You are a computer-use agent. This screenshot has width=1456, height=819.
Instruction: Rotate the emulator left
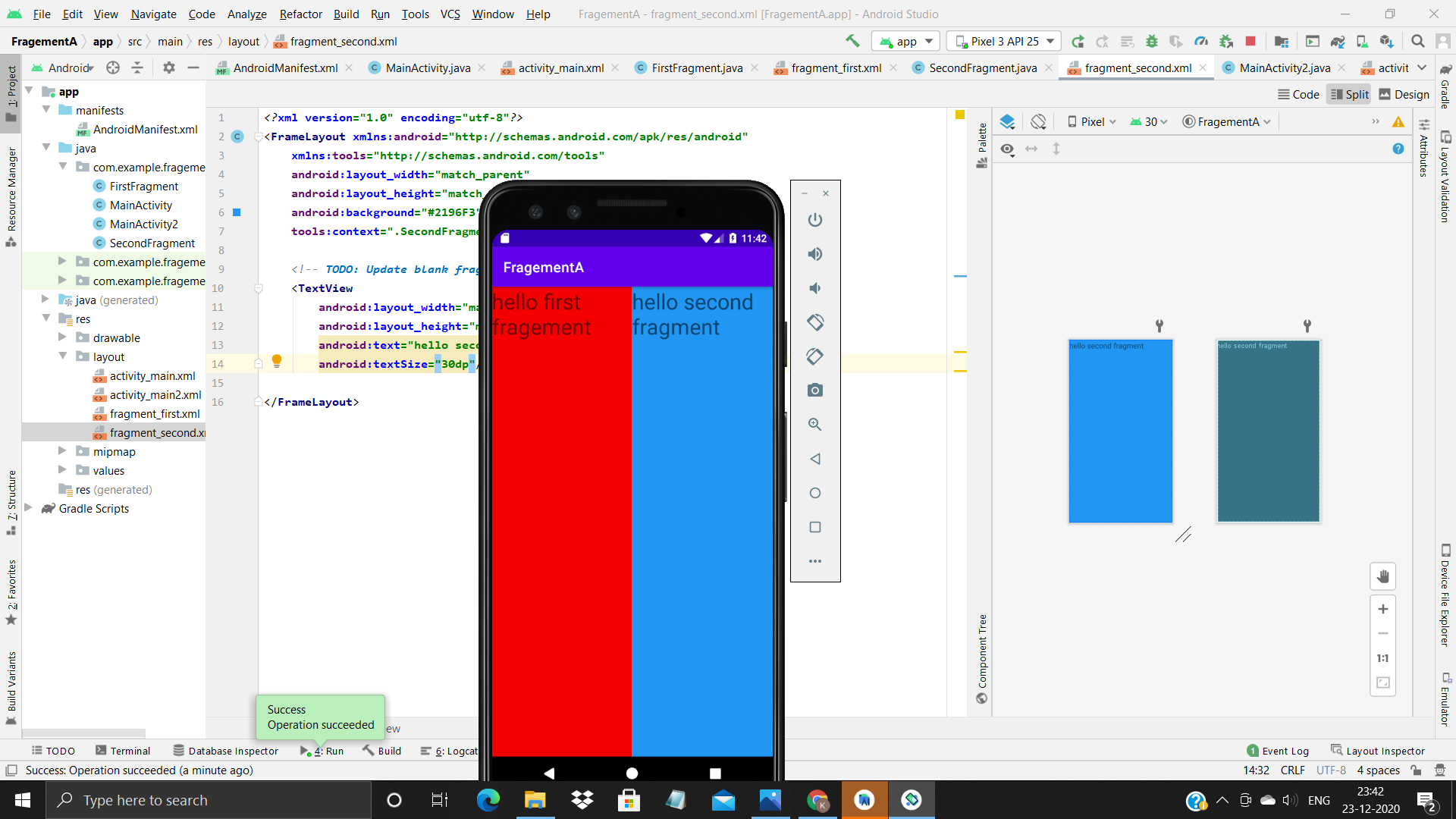(815, 322)
